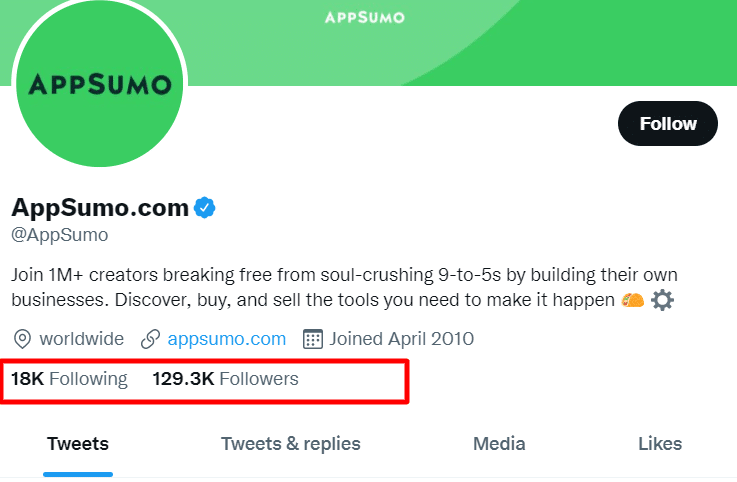The width and height of the screenshot is (737, 482).
Task: Select the Tweets tab
Action: tap(78, 444)
